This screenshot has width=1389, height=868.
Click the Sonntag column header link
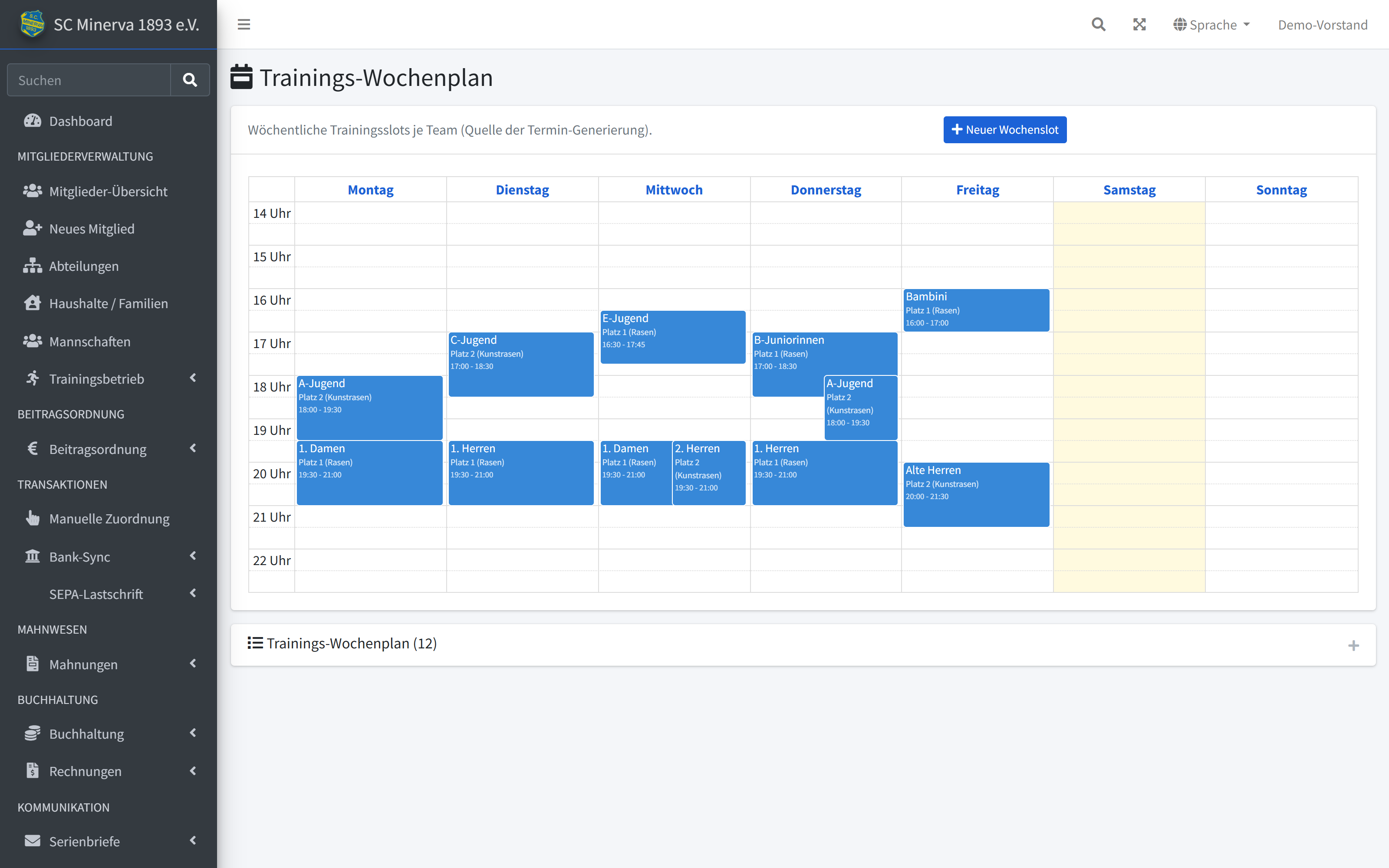(x=1281, y=190)
